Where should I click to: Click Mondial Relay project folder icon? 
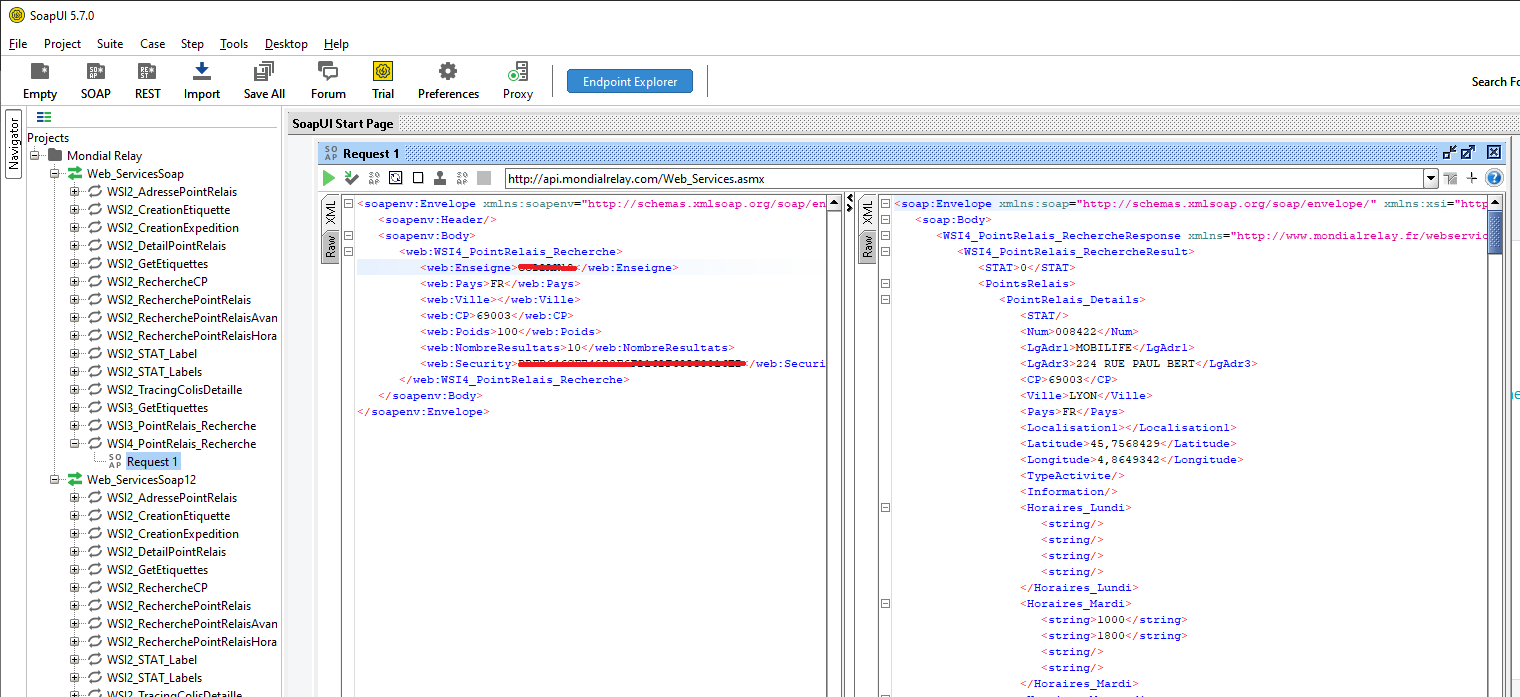click(x=55, y=155)
